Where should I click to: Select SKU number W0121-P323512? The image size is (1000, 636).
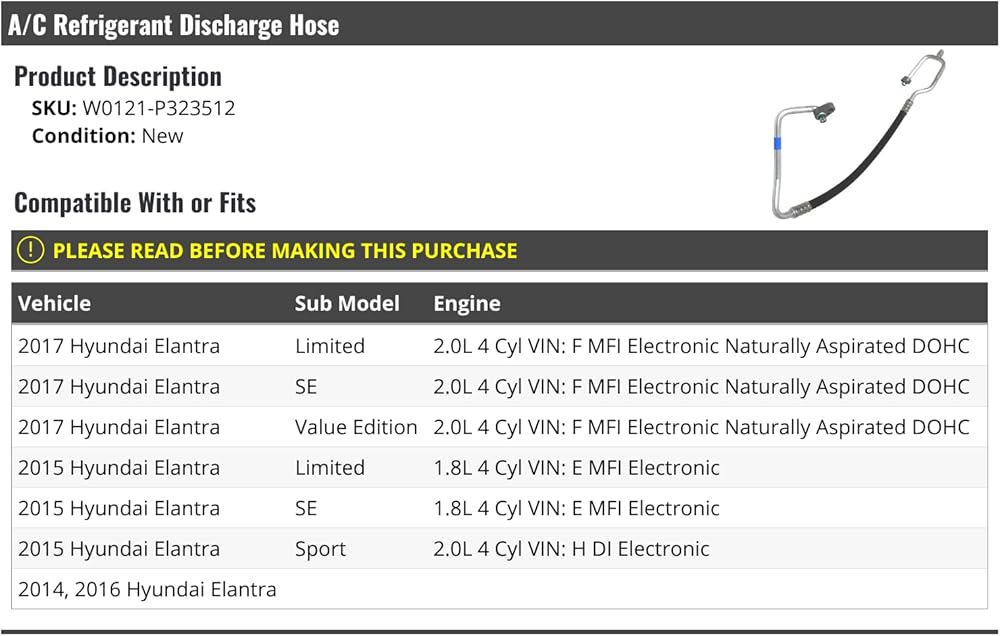pyautogui.click(x=159, y=108)
